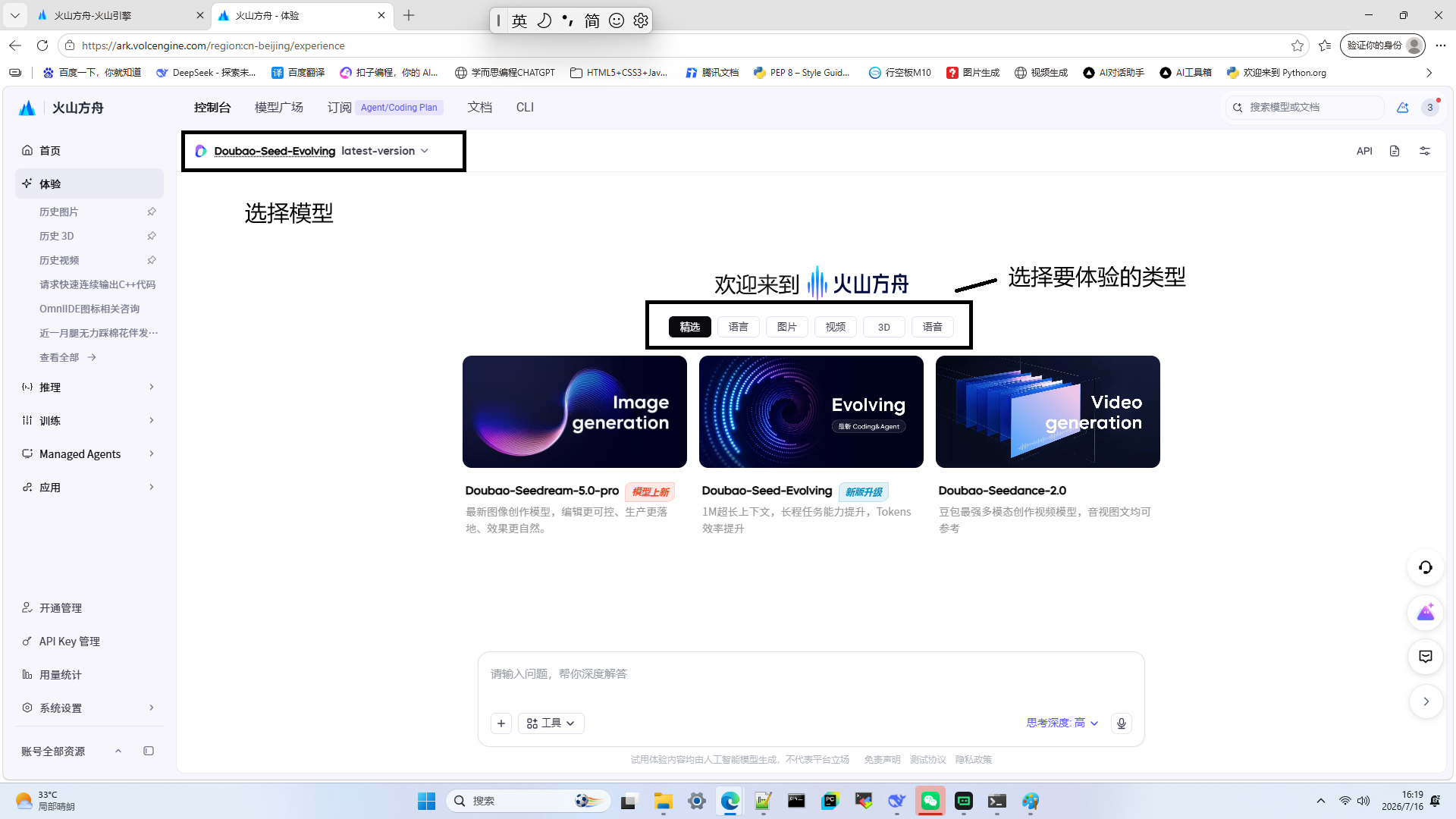
Task: Click the 搜索模型或文档 search box
Action: click(1305, 108)
